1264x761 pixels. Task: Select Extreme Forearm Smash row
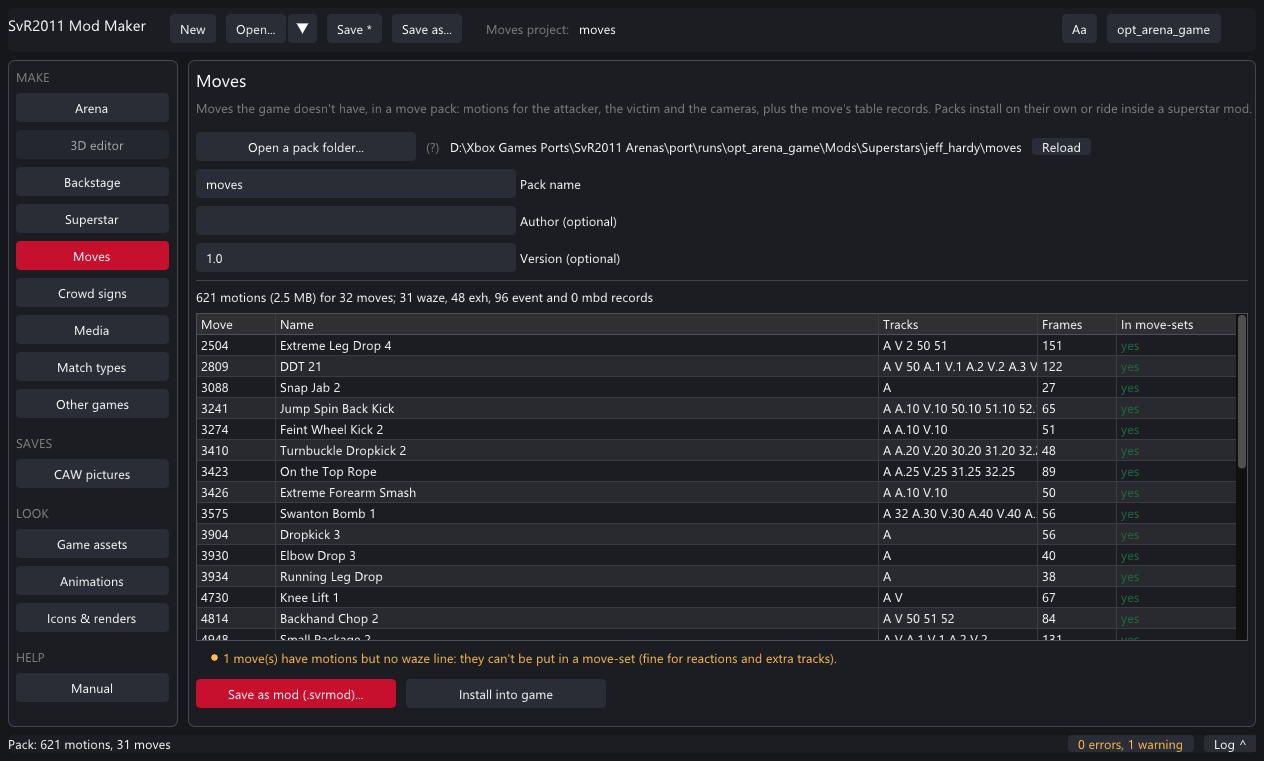(x=716, y=492)
